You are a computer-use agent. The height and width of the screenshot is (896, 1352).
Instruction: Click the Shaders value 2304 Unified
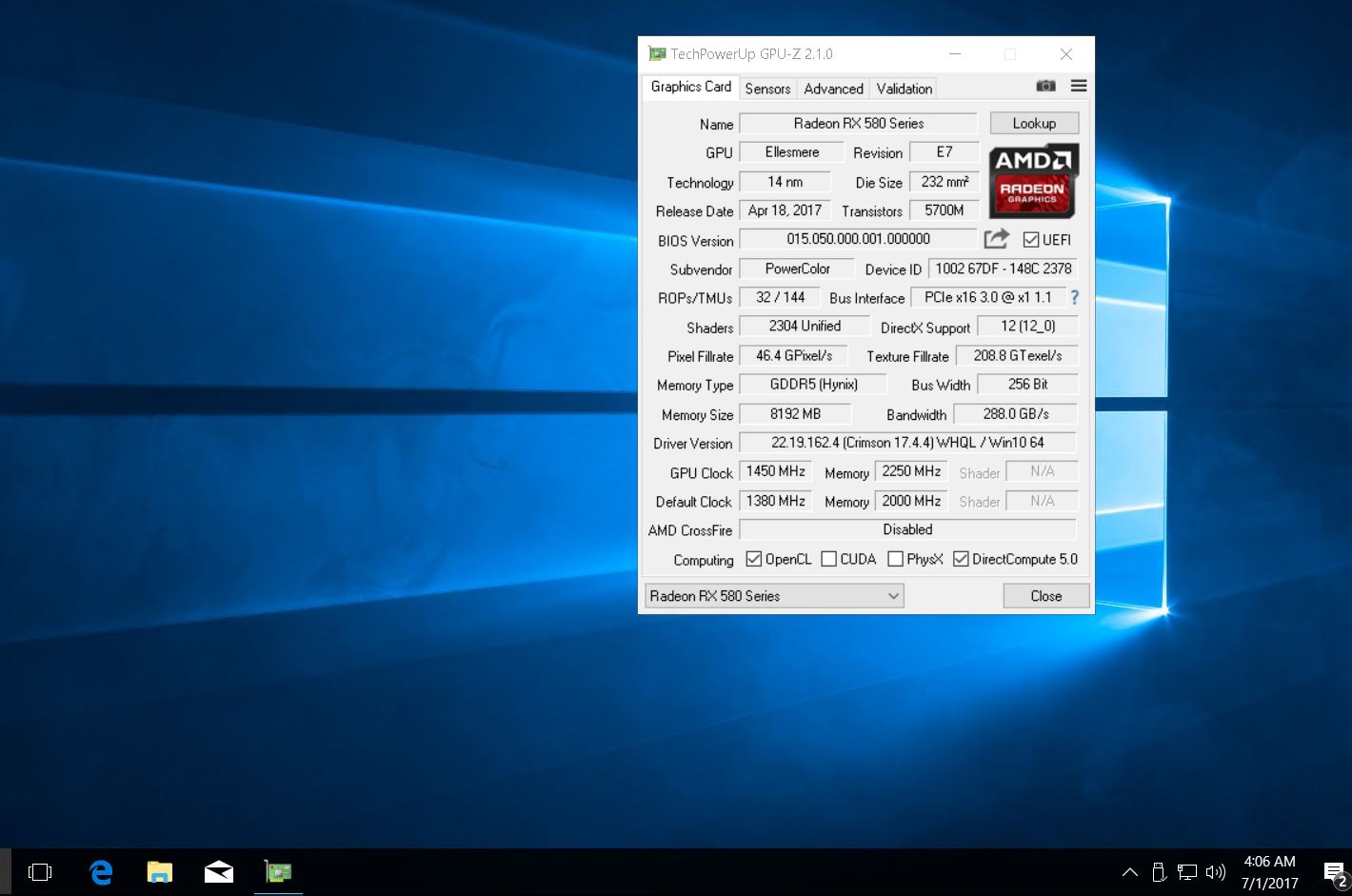805,327
